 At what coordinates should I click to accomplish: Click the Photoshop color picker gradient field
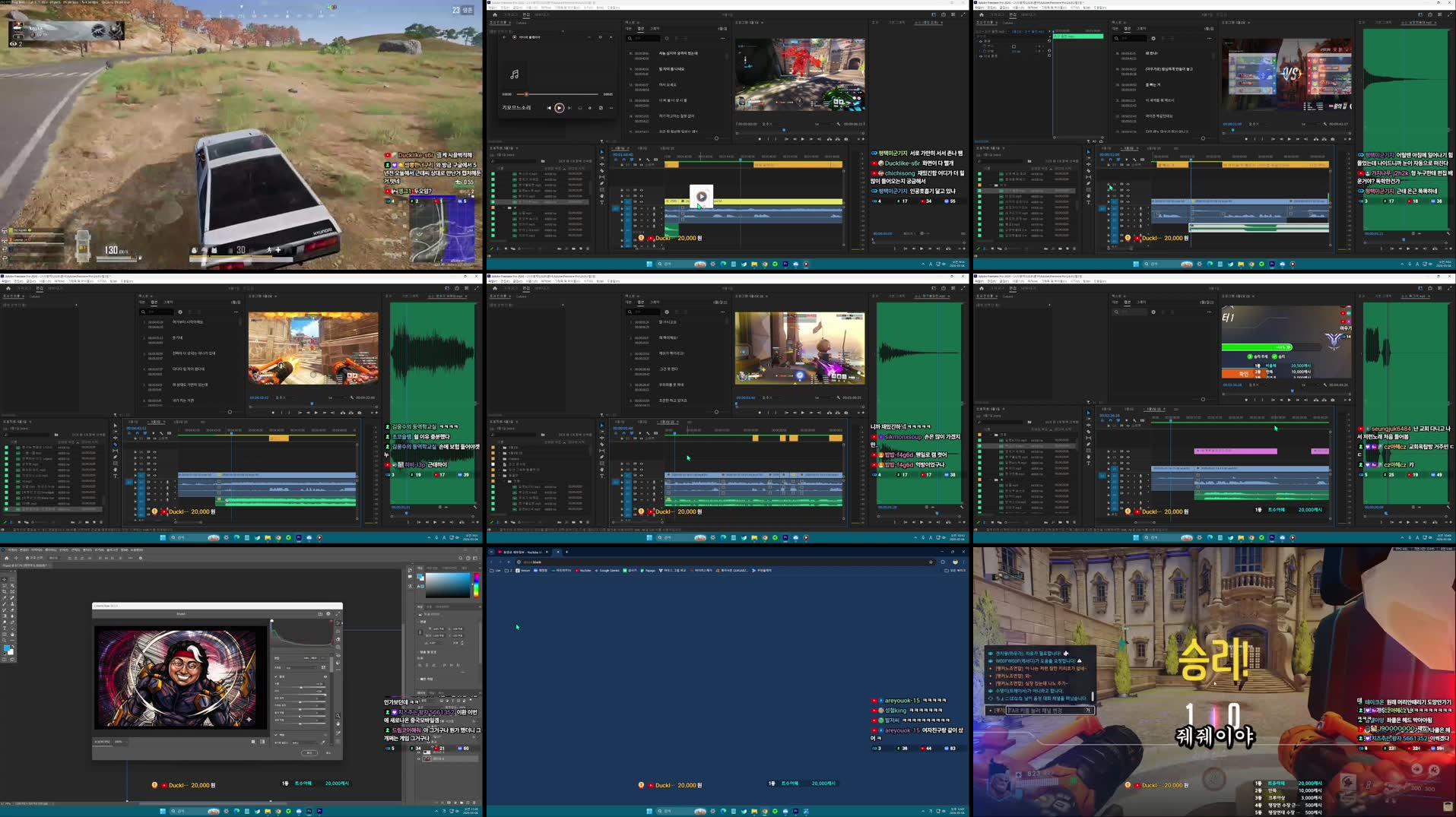[448, 585]
